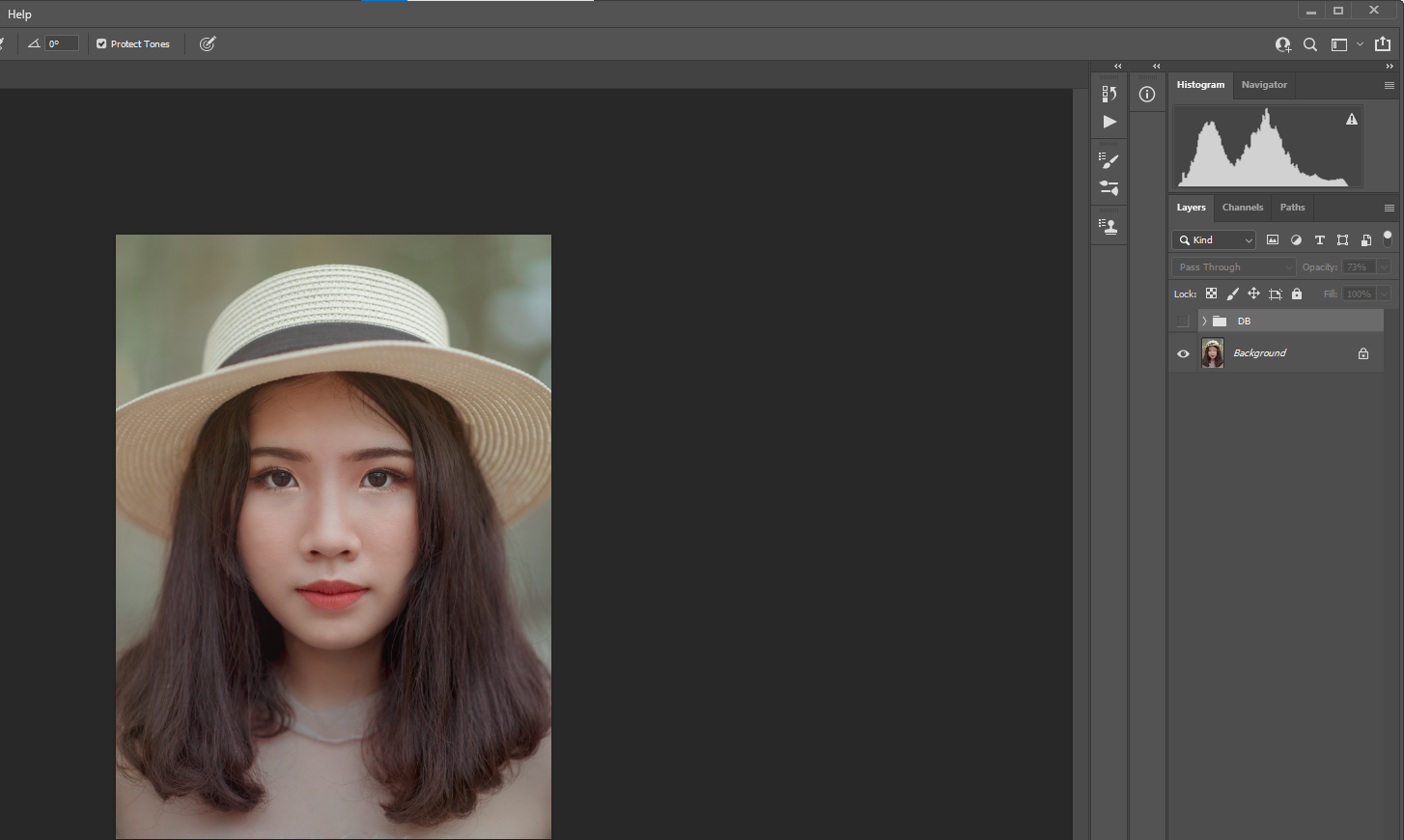The image size is (1404, 840).
Task: Open the Layers panel menu icon
Action: tap(1390, 208)
